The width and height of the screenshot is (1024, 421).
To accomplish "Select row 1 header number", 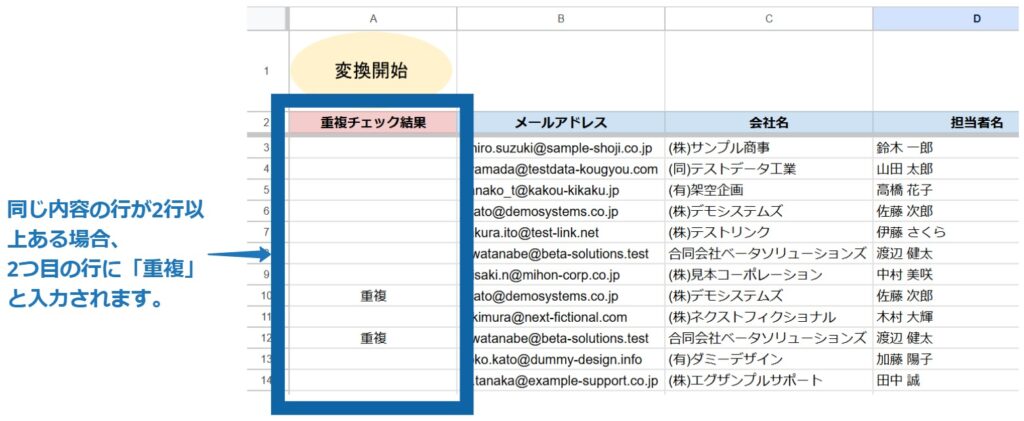I will coord(266,71).
